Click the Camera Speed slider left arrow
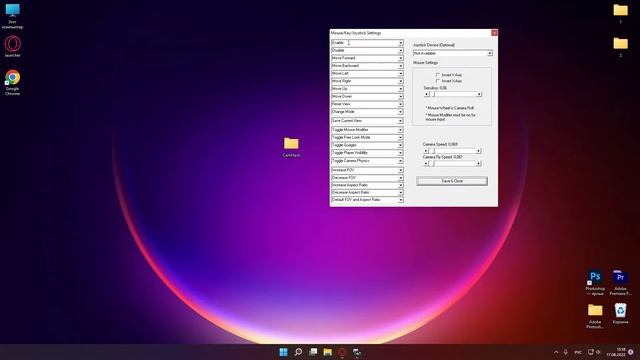This screenshot has width=640, height=360. pyautogui.click(x=426, y=151)
